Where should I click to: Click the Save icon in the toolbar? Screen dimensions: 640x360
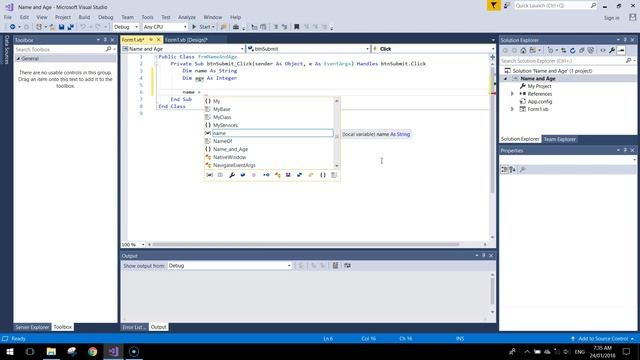click(x=61, y=27)
